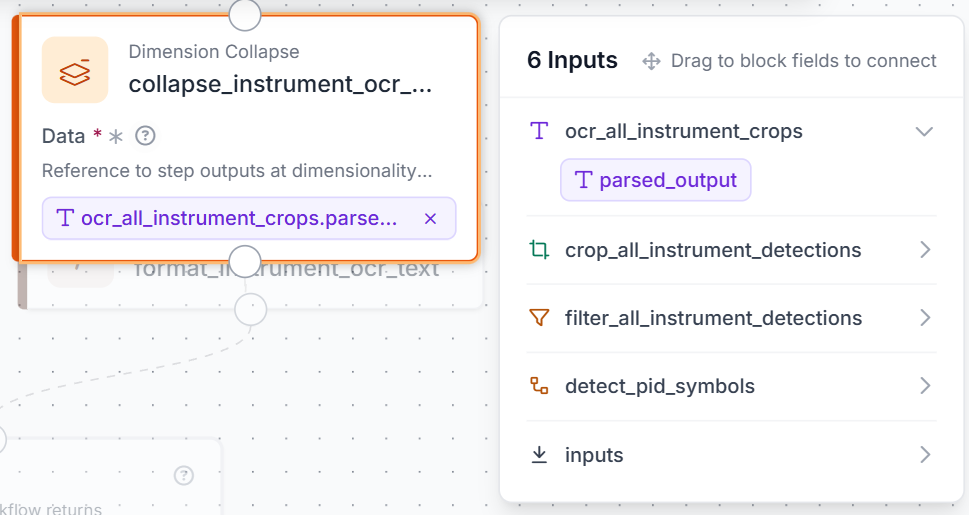Select the parsed_output field chip
969x515 pixels.
click(x=655, y=180)
